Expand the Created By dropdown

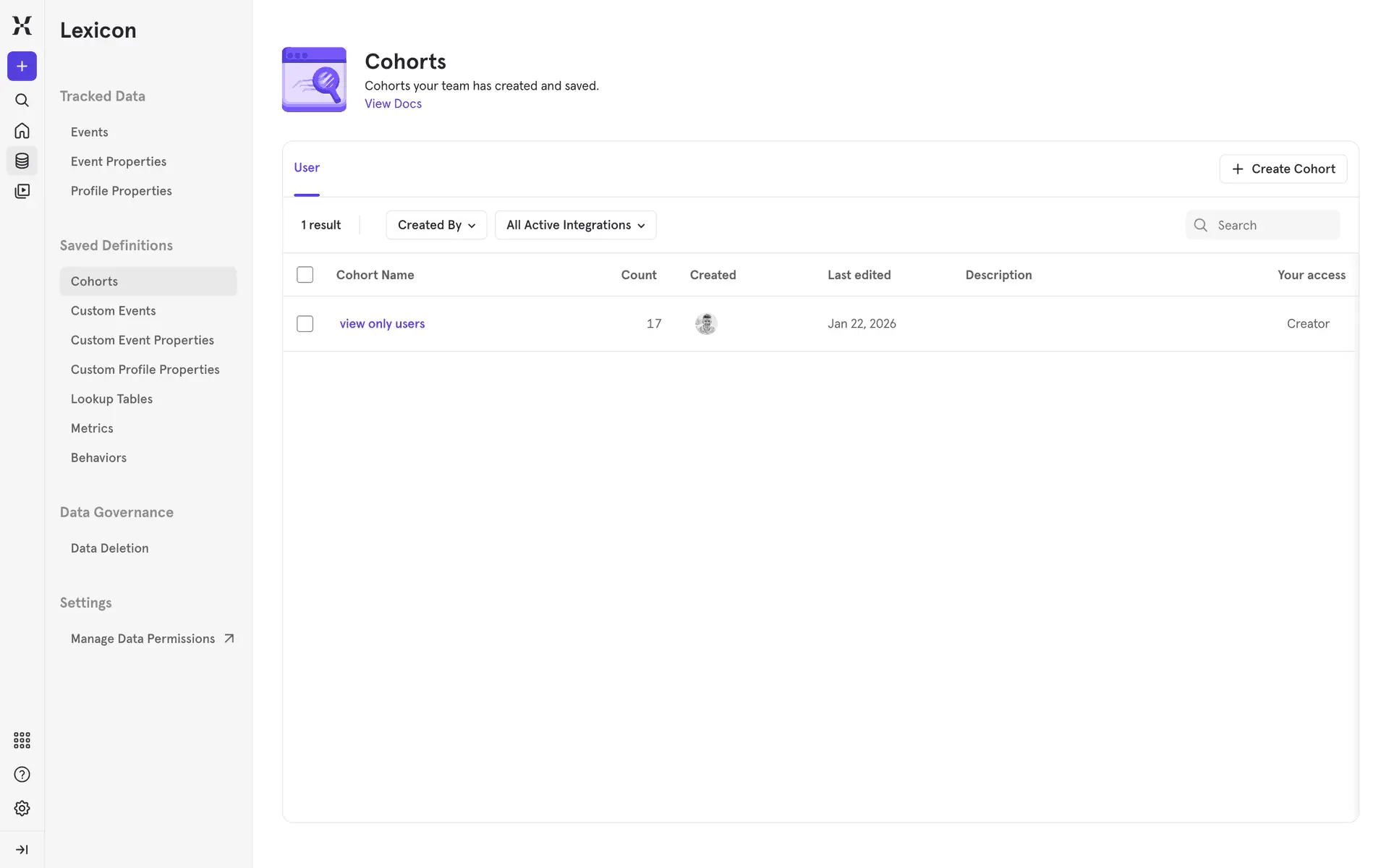coord(436,225)
